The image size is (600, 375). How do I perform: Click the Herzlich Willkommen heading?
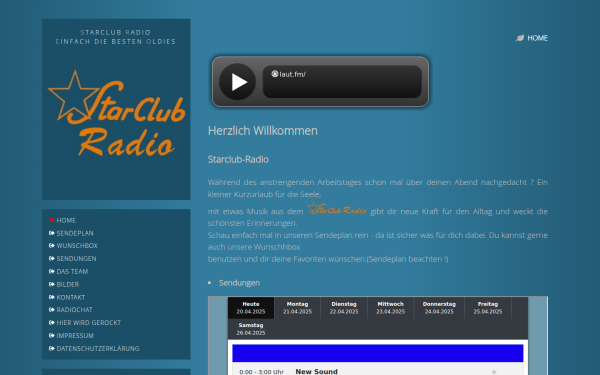click(x=262, y=131)
